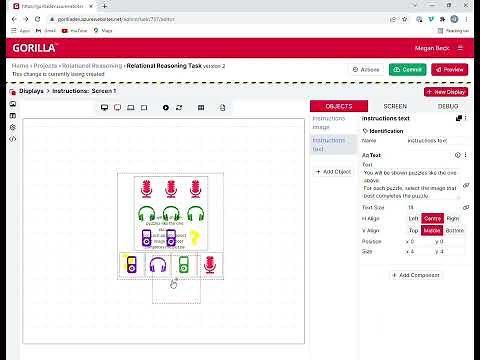The image size is (480, 360).
Task: Click the browser address bar
Action: pyautogui.click(x=217, y=19)
